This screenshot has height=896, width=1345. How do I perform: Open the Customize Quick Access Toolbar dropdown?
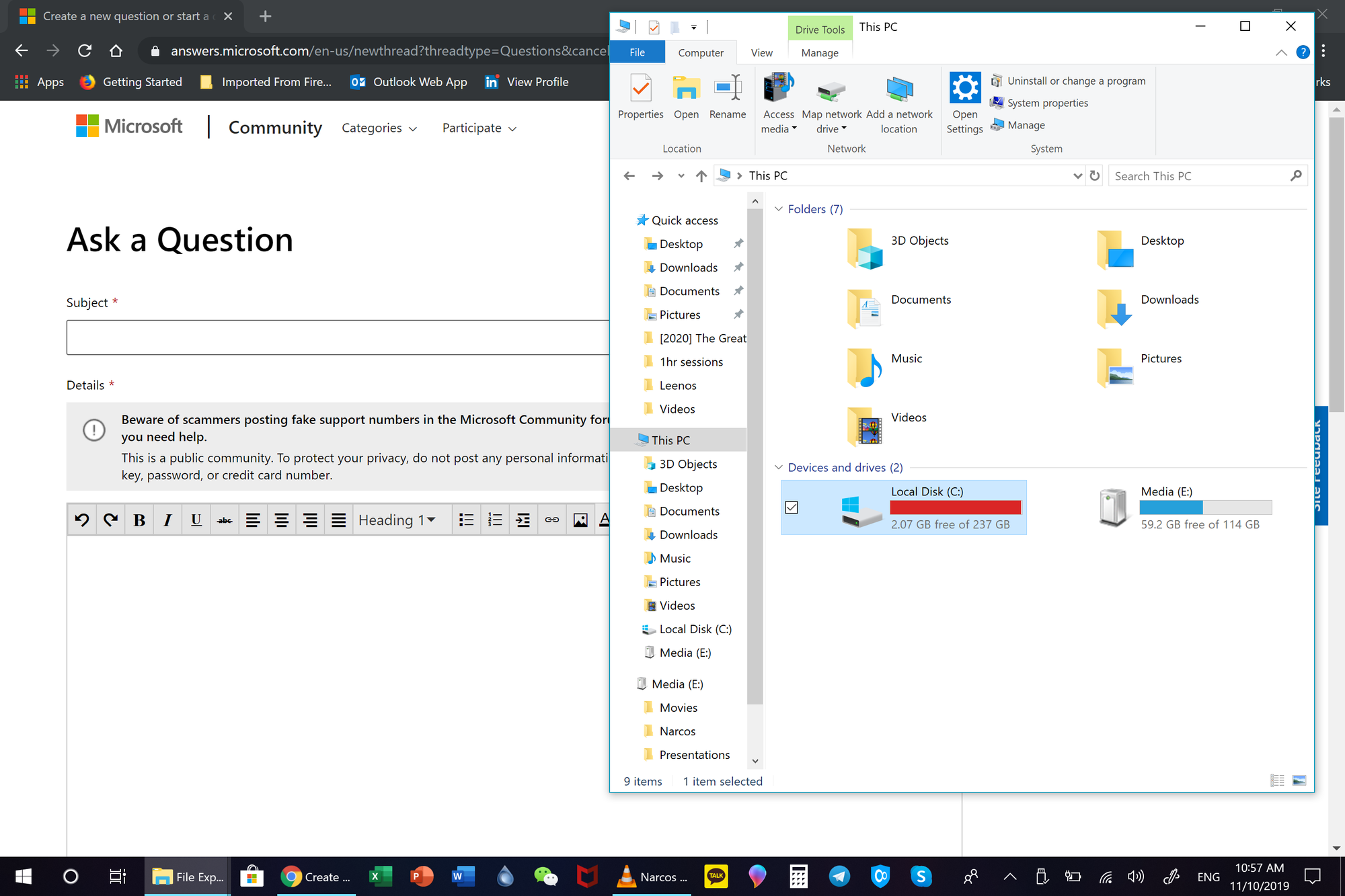pos(693,28)
